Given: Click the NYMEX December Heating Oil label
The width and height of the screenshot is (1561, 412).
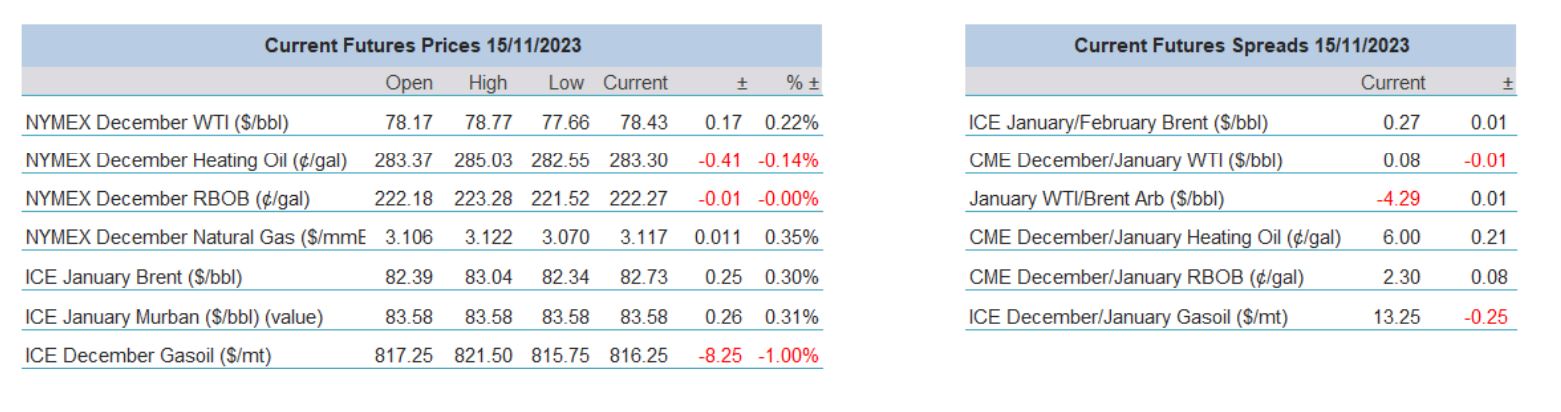Looking at the screenshot, I should click(186, 161).
